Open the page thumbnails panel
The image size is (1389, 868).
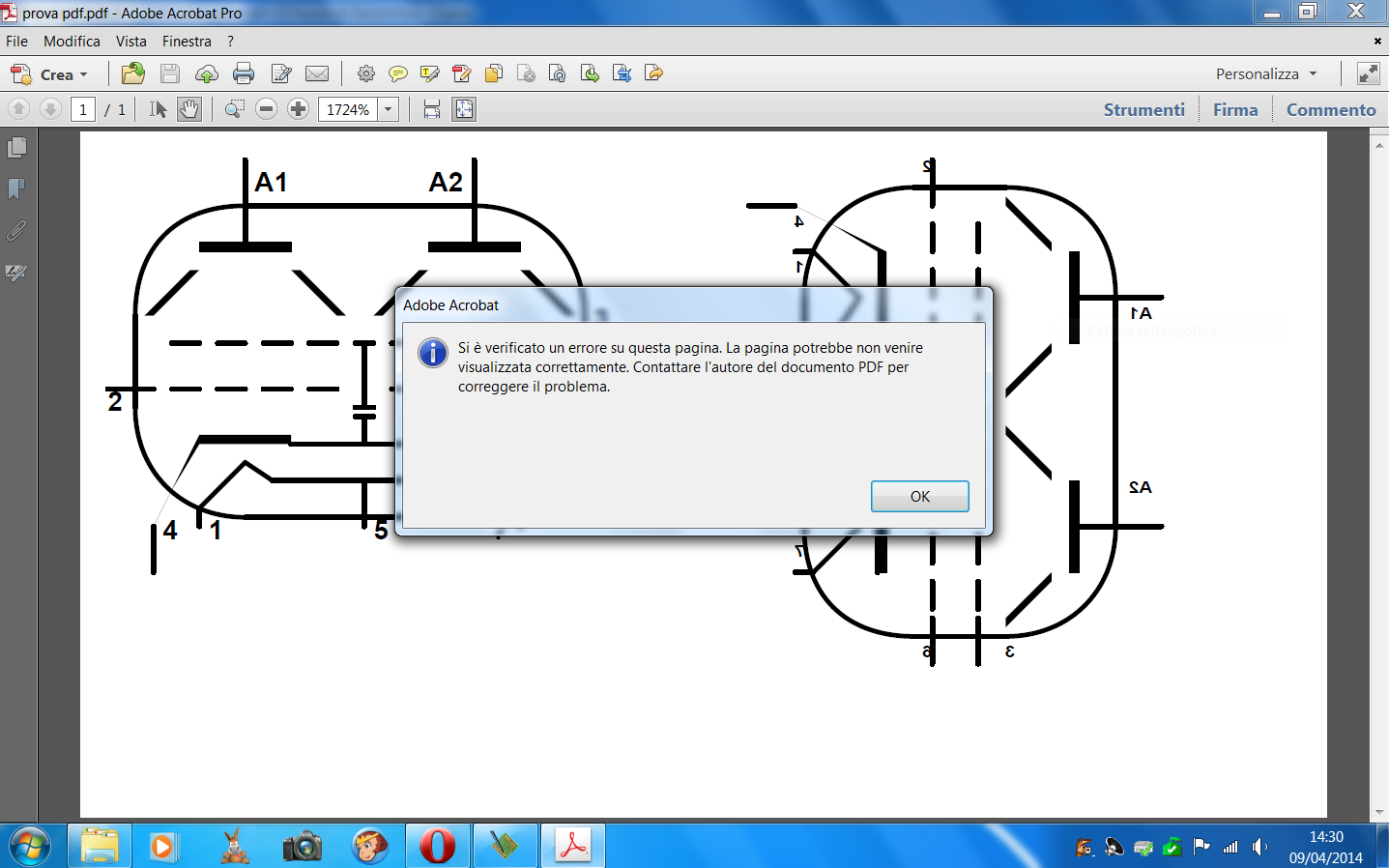(x=16, y=148)
